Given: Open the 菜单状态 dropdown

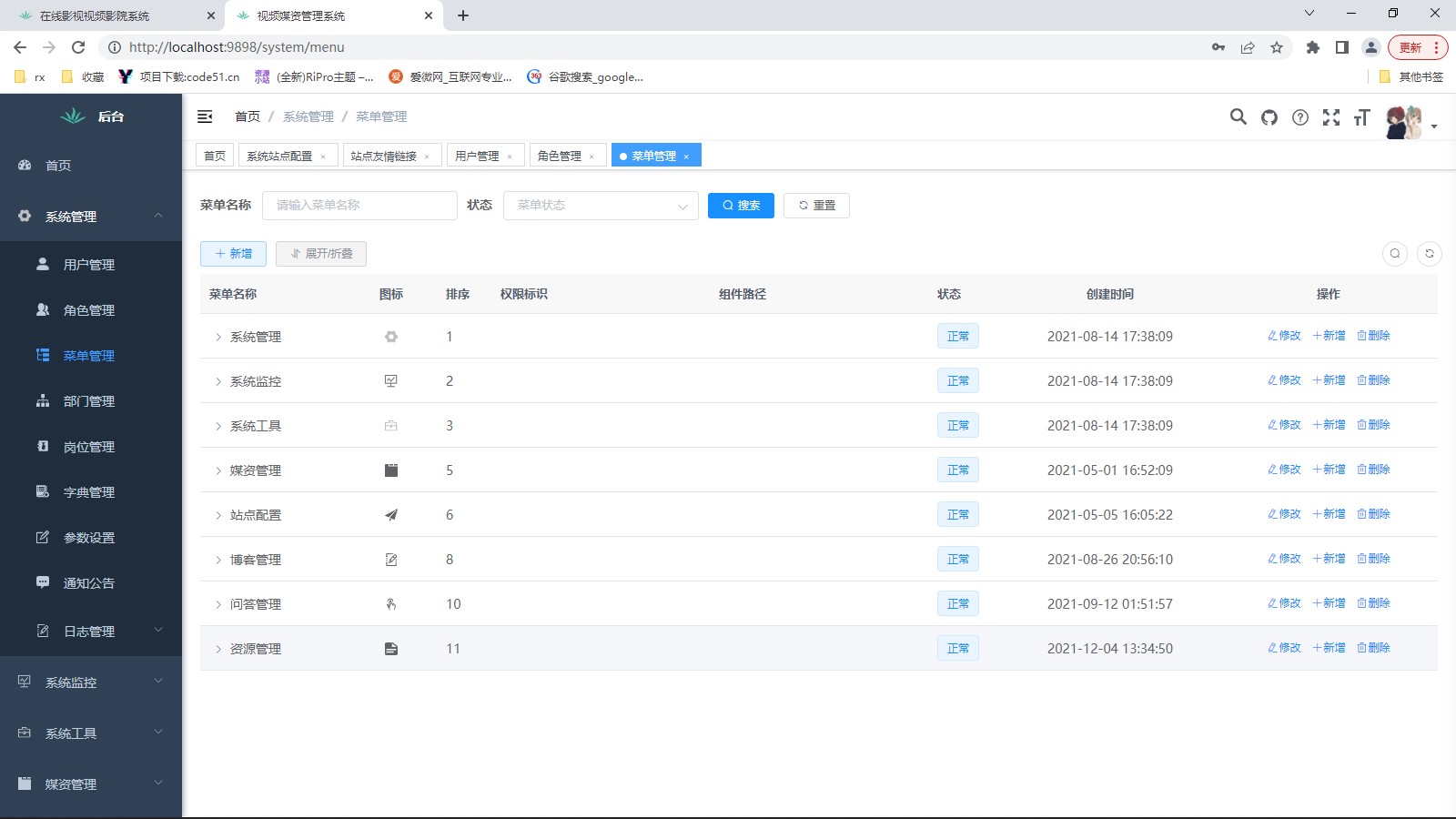Looking at the screenshot, I should pyautogui.click(x=601, y=206).
